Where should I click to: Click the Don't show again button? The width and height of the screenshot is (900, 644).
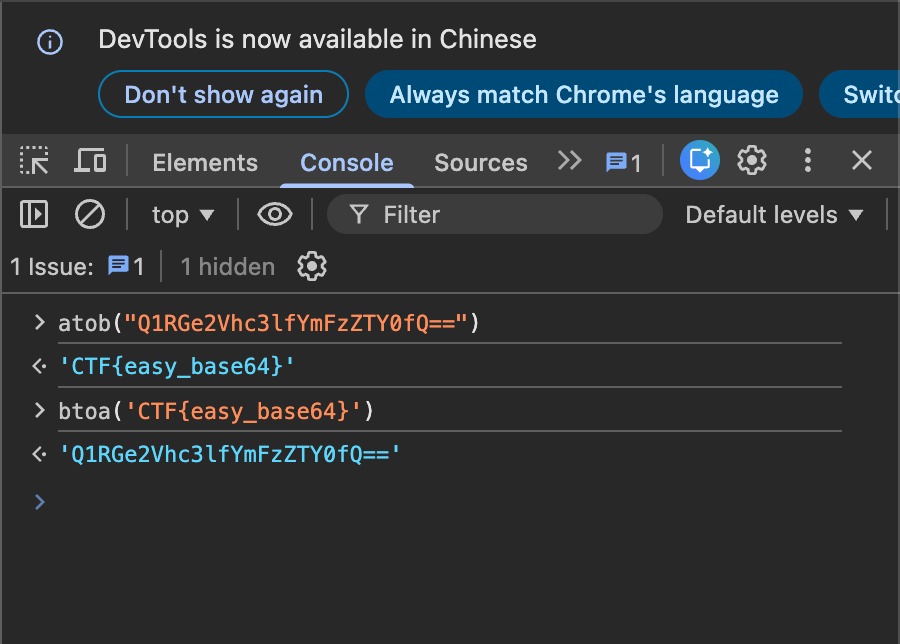pyautogui.click(x=223, y=95)
